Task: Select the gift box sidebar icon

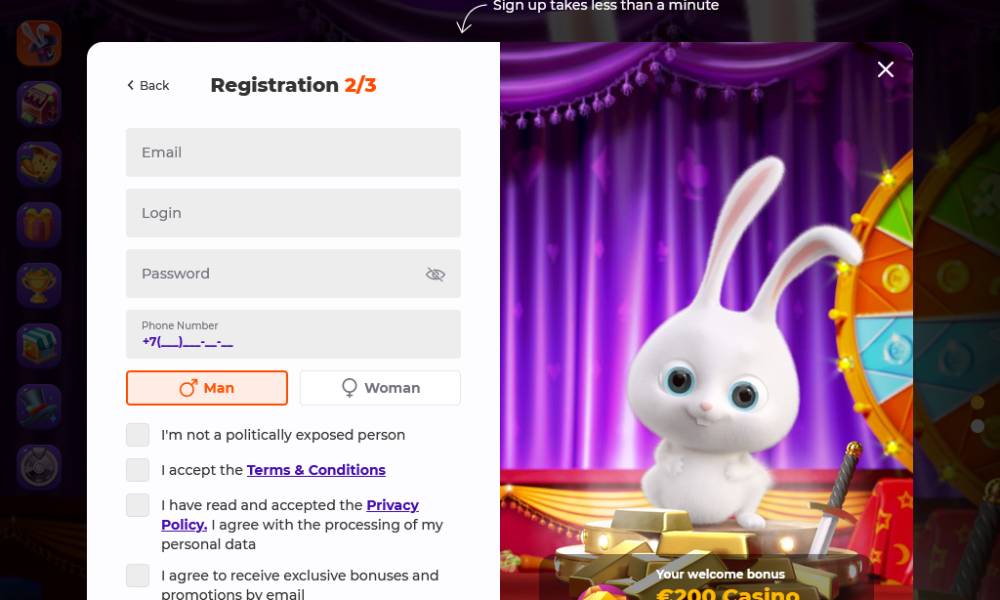Action: (x=39, y=224)
